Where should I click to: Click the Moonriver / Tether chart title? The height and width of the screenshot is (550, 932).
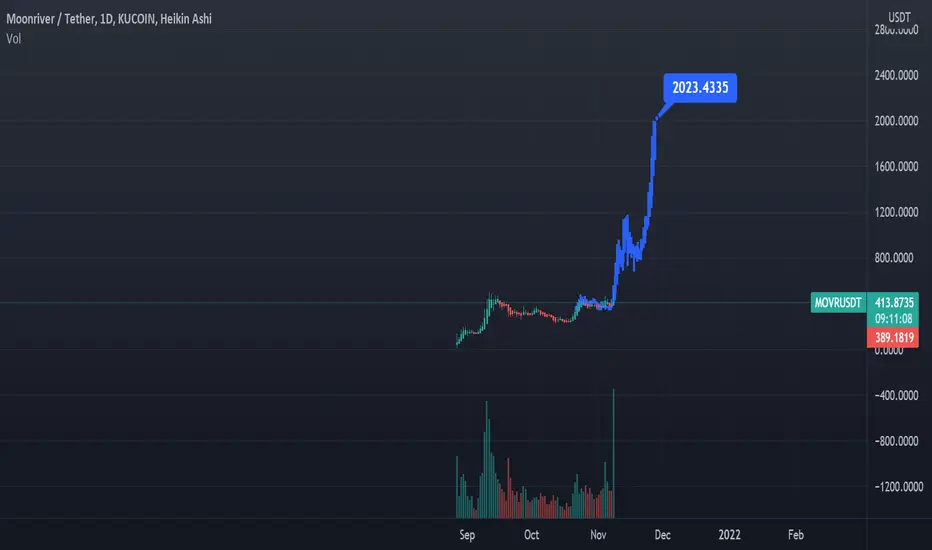tap(109, 19)
